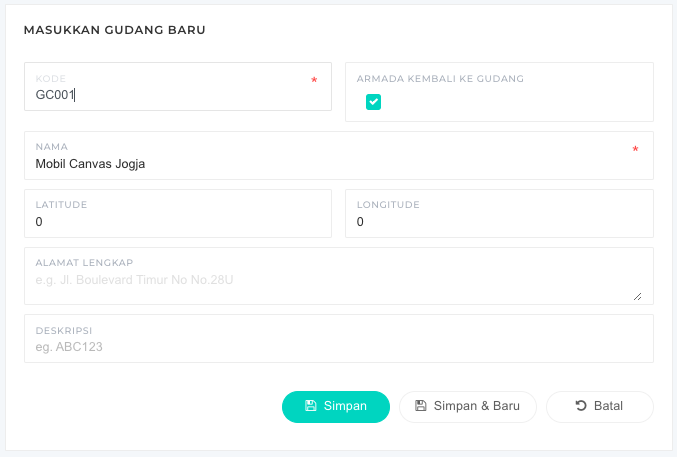Click the undo arrow icon on Batal
The width and height of the screenshot is (677, 457).
pos(581,406)
